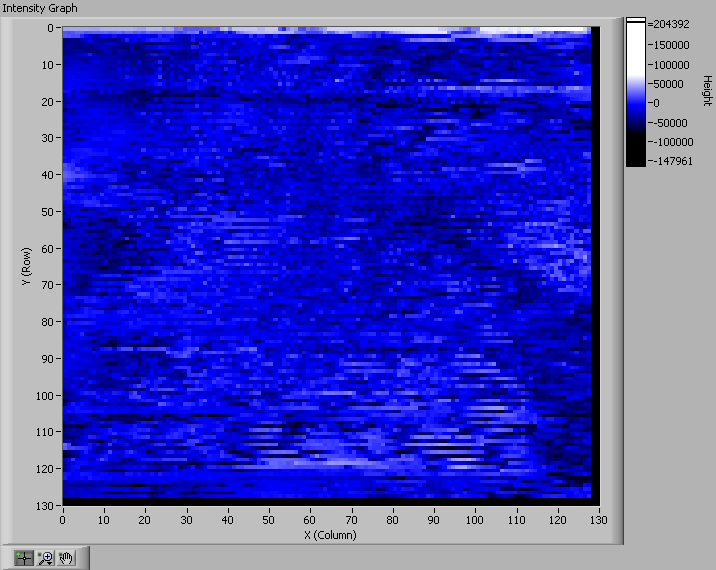
Task: Click the Y axis tick label 110
Action: click(x=45, y=432)
